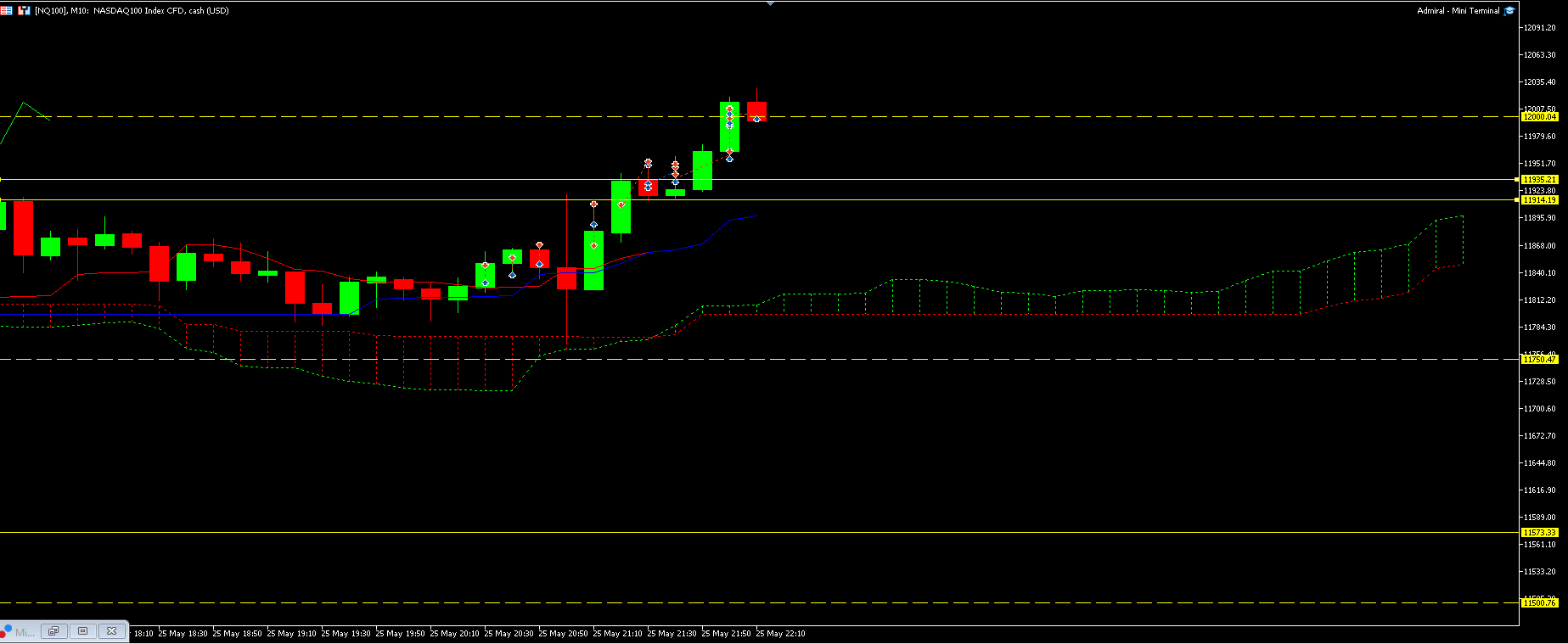1568x644 pixels.
Task: Click the 11812.20 price on the scale
Action: coord(1540,300)
